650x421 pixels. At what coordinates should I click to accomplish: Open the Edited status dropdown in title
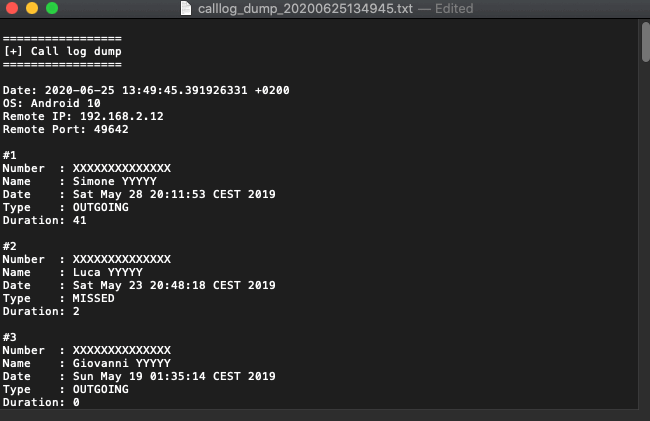pyautogui.click(x=454, y=8)
